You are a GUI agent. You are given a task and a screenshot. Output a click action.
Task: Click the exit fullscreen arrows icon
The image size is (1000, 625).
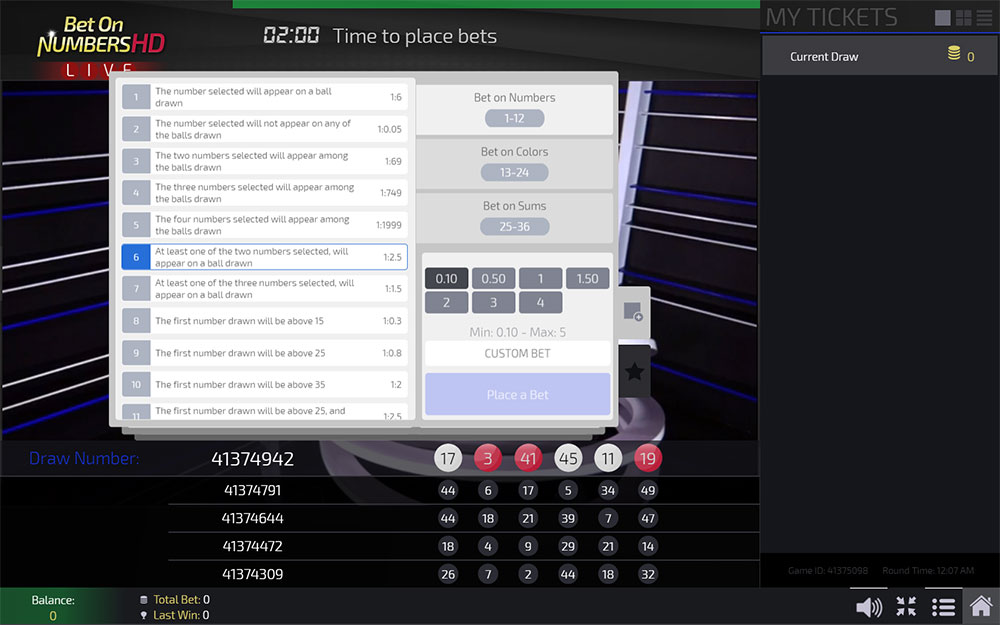(906, 607)
